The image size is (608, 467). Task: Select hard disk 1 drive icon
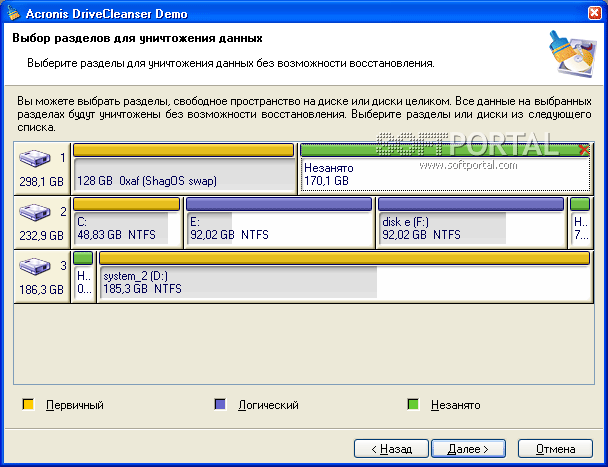coord(35,158)
